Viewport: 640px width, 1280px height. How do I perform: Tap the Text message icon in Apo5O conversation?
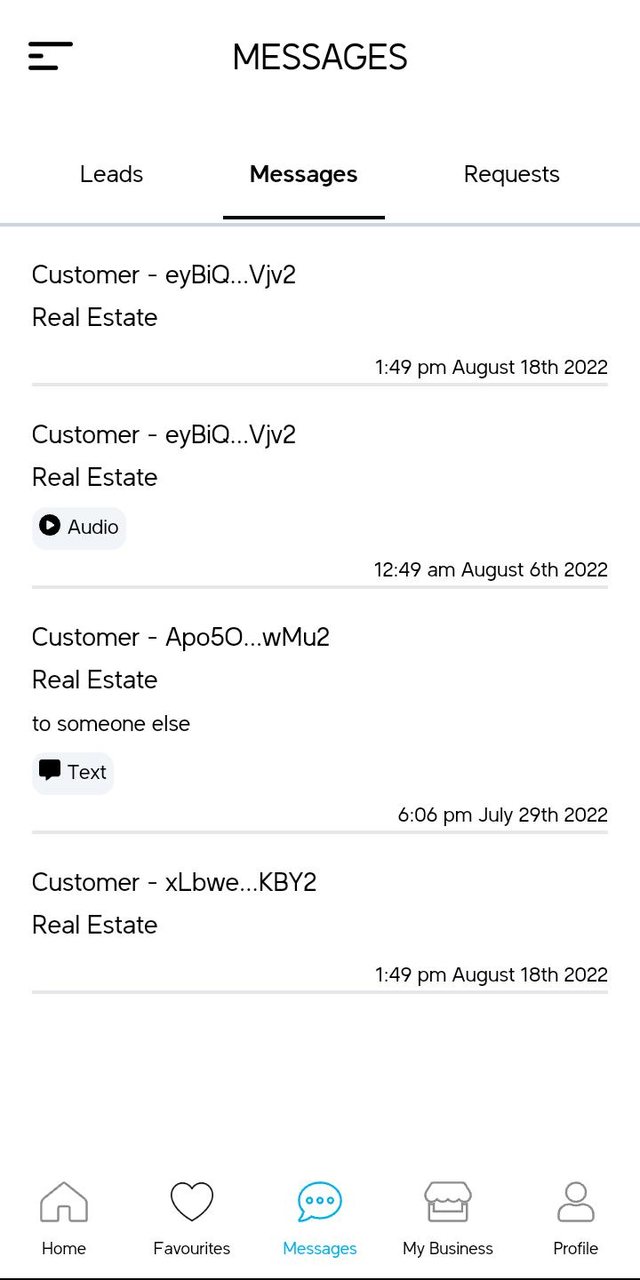click(x=49, y=771)
